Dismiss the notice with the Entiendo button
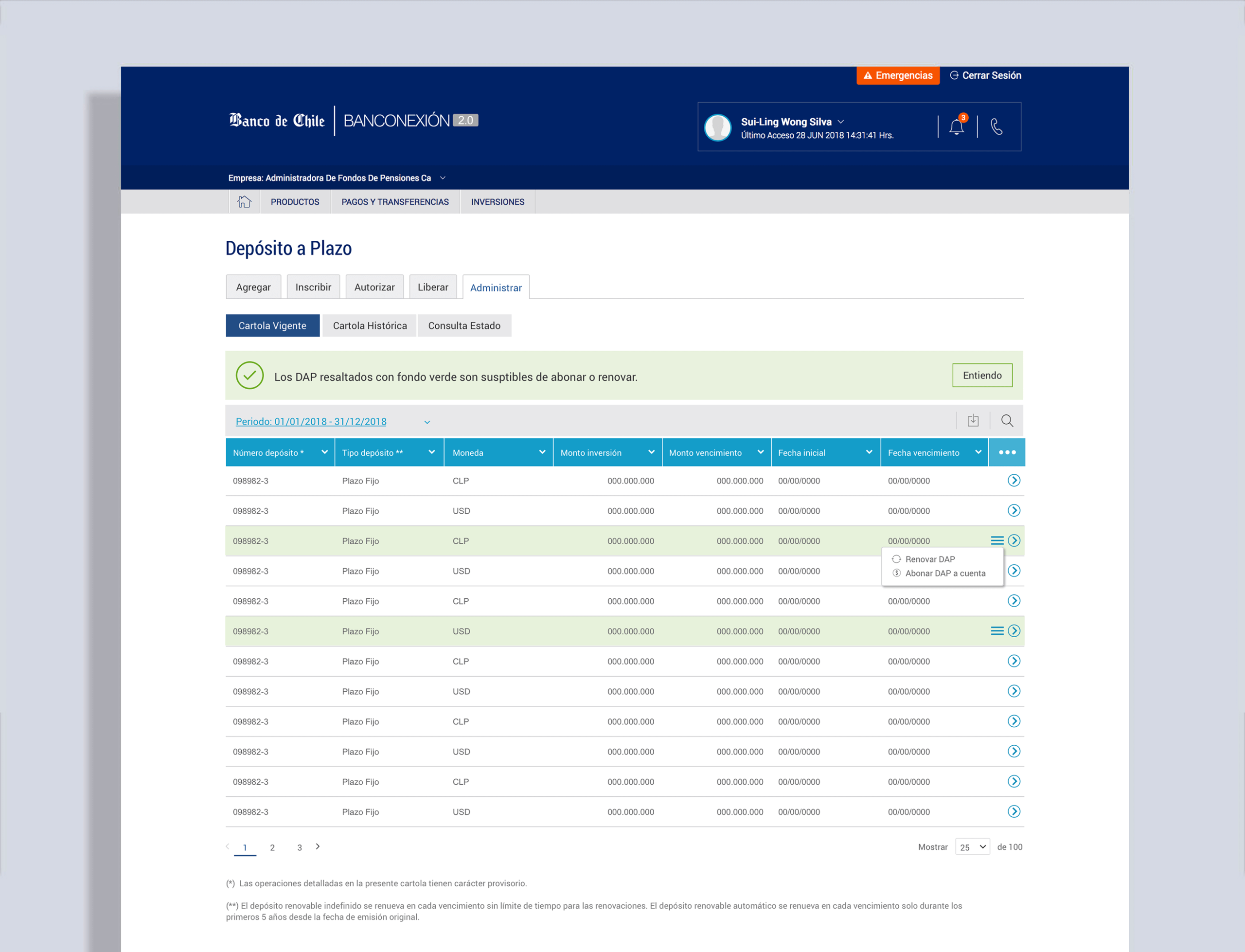1245x952 pixels. pos(982,375)
